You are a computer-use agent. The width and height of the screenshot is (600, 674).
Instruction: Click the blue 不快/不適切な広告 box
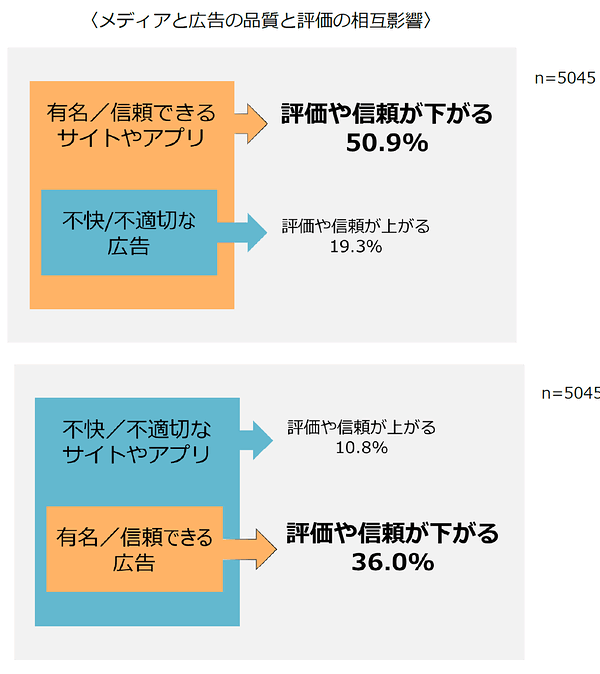pyautogui.click(x=129, y=233)
